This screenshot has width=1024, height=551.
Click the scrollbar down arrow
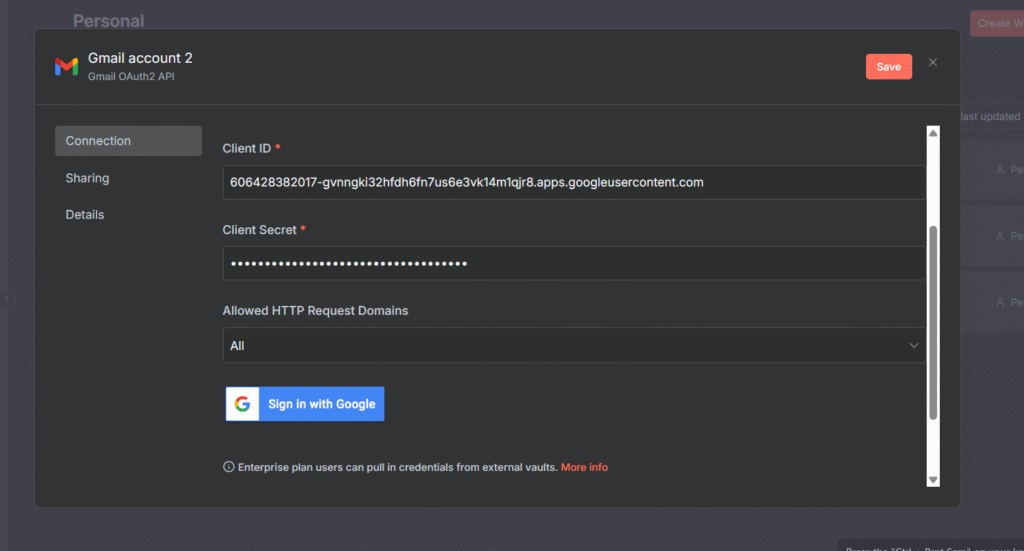click(x=933, y=480)
